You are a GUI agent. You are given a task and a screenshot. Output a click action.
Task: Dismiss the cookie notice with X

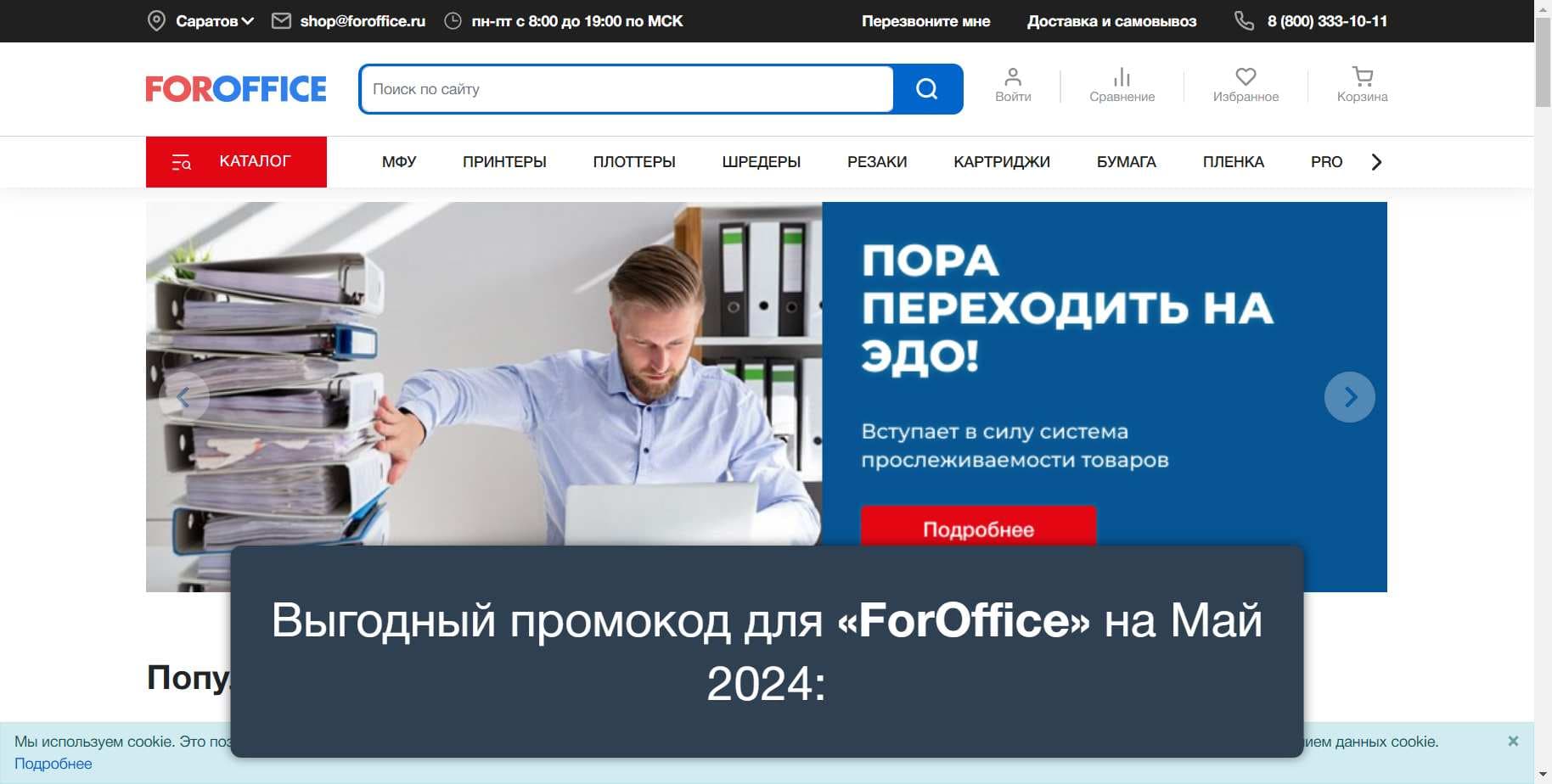coord(1513,741)
